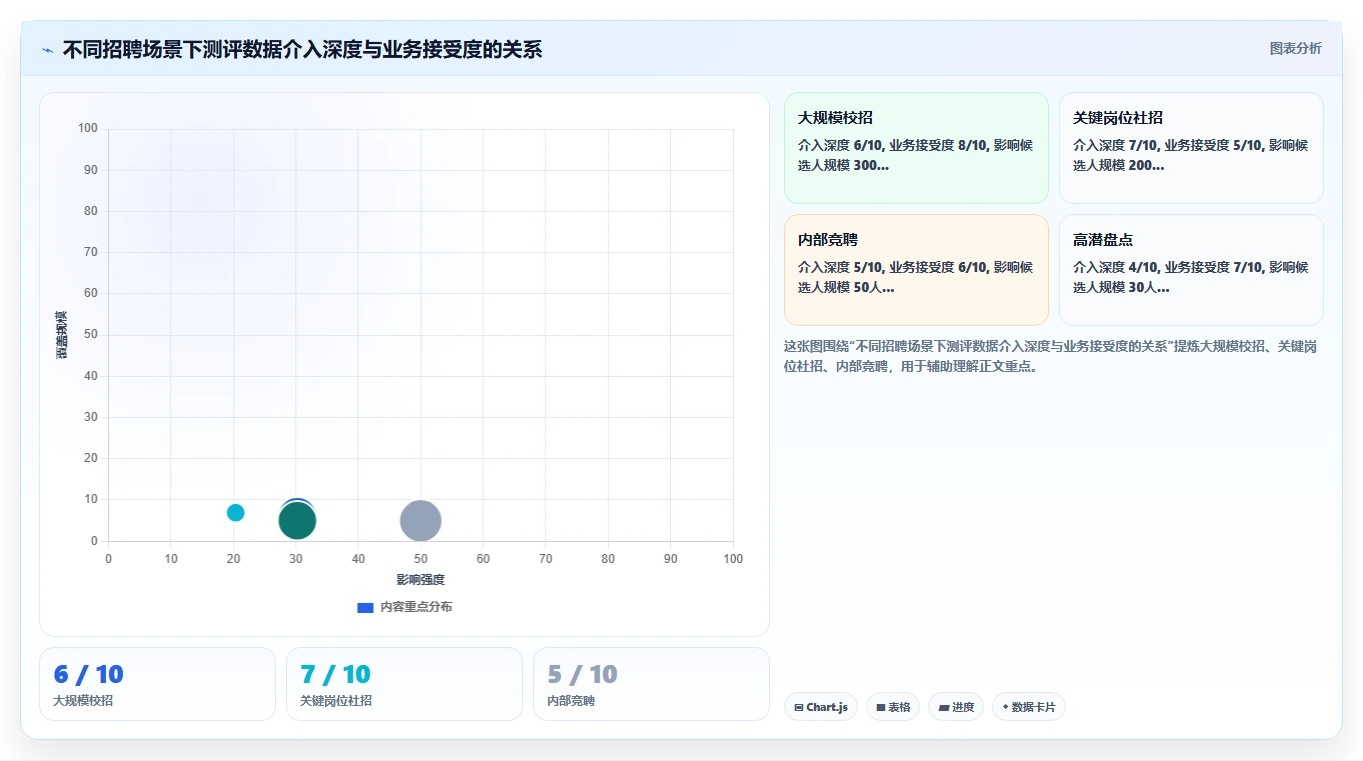Select the 5 / 10 内部竞聘 stat card
Screen dimensions: 1363x761
point(651,684)
